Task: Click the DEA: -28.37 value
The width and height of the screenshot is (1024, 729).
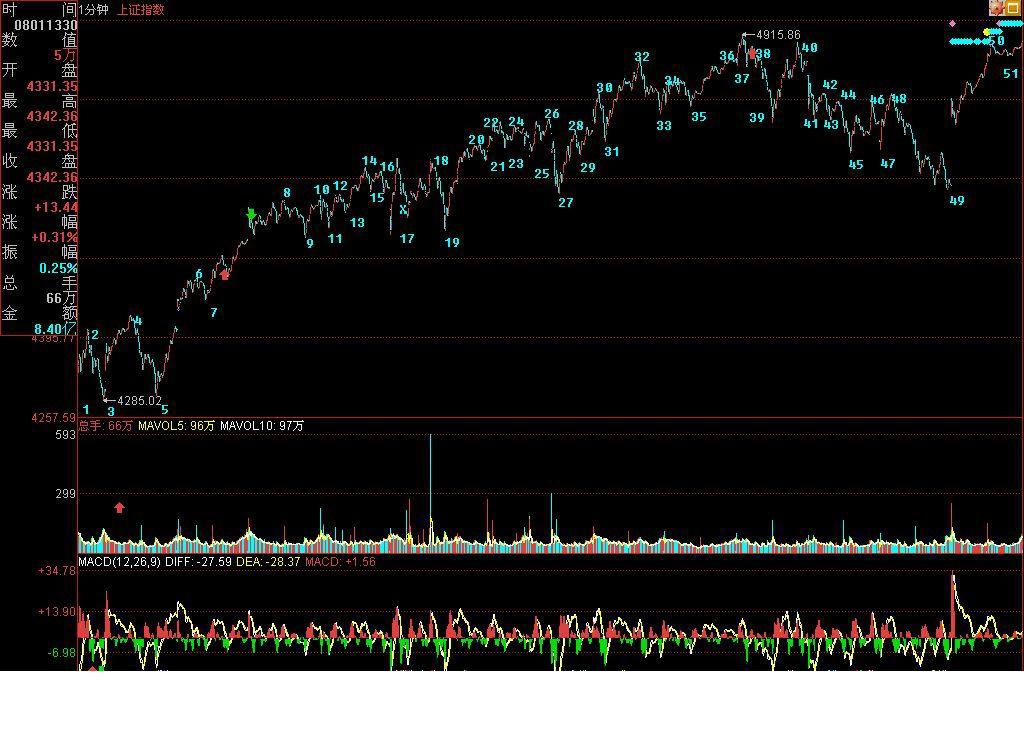Action: pyautogui.click(x=268, y=562)
